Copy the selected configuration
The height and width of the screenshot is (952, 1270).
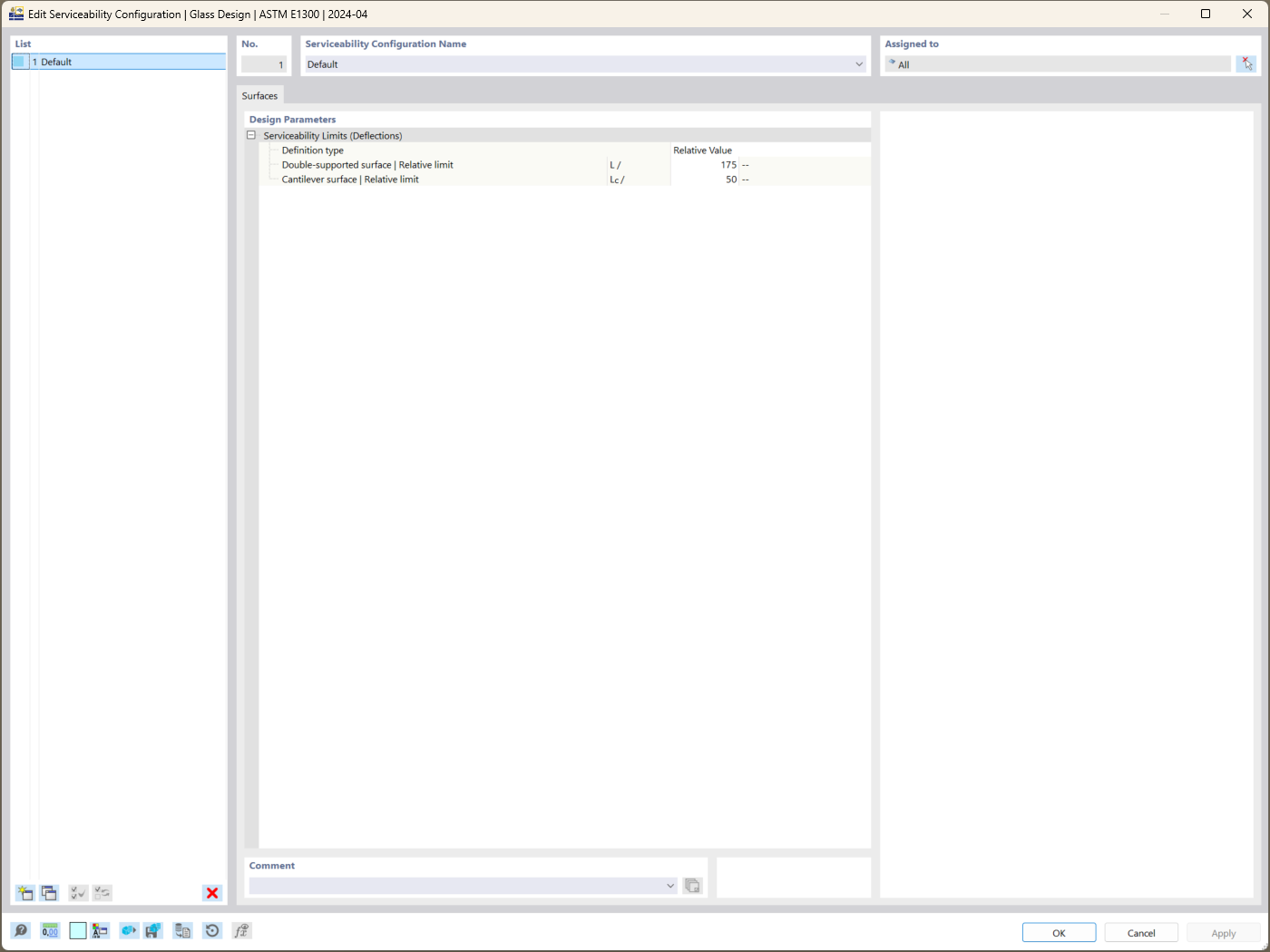pos(50,892)
